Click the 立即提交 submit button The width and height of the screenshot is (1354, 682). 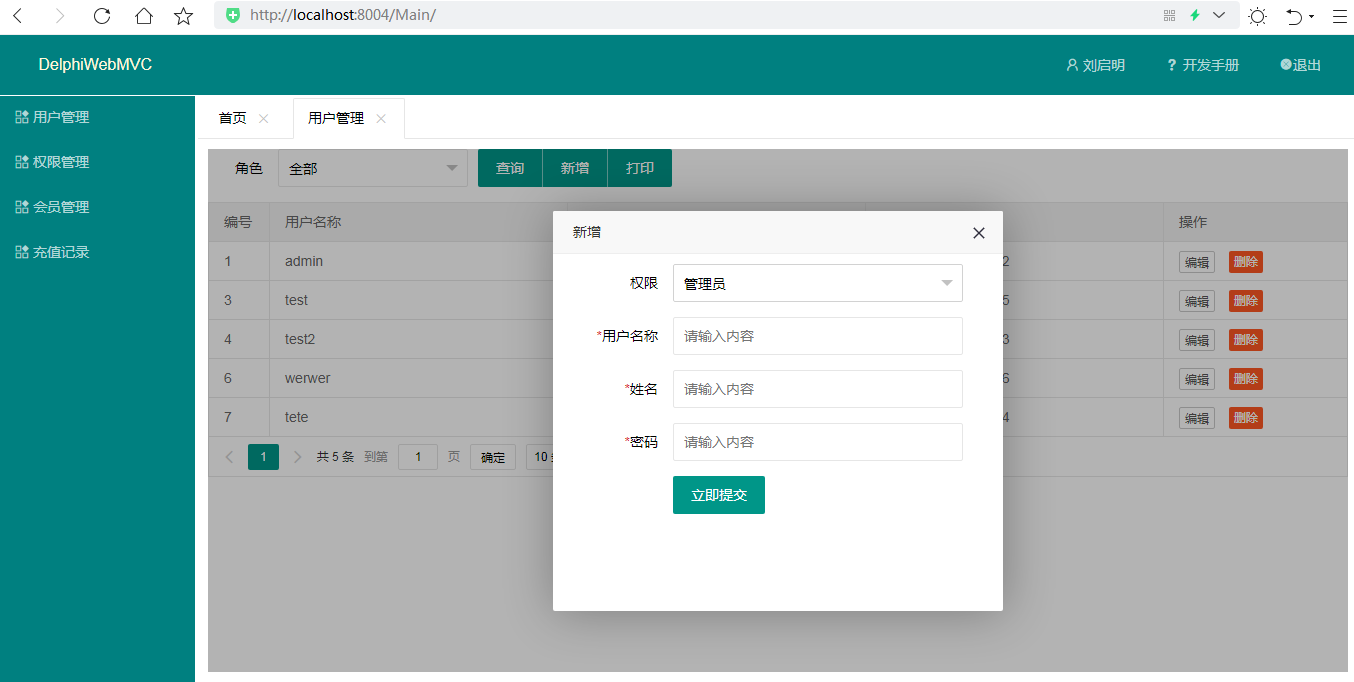coord(718,495)
